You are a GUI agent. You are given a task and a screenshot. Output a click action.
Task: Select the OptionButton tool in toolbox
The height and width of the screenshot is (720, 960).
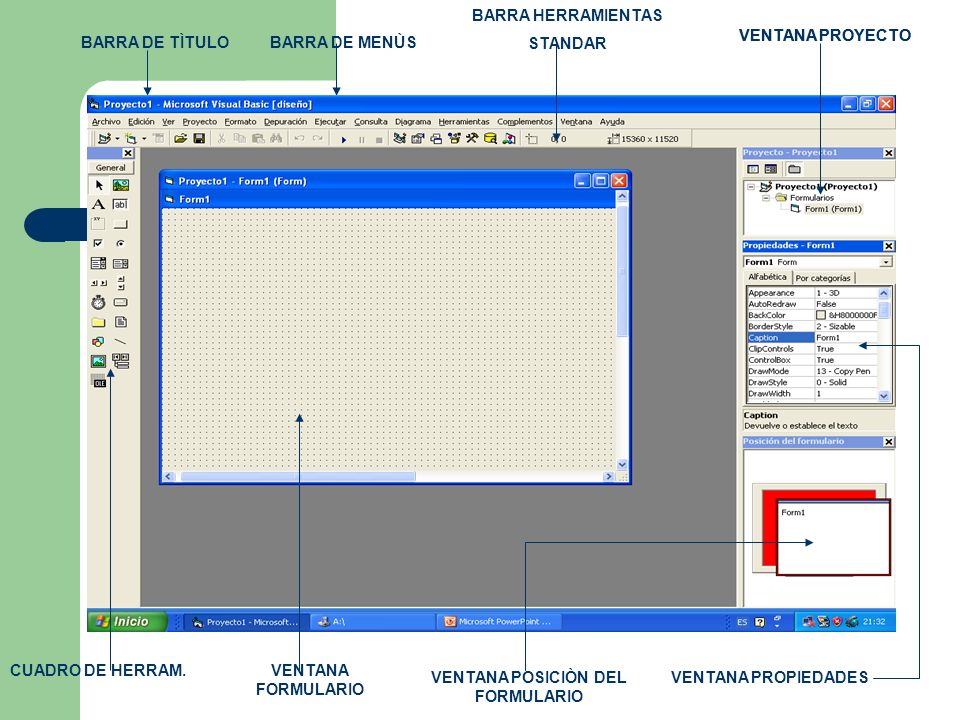coord(121,244)
